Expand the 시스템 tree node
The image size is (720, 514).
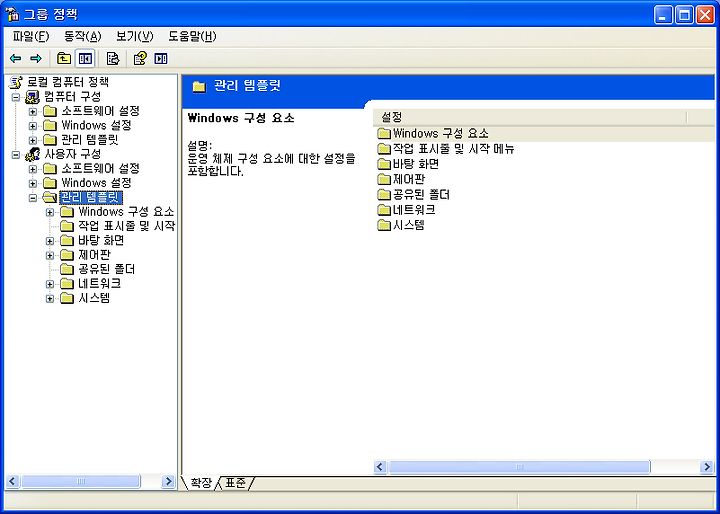click(50, 299)
